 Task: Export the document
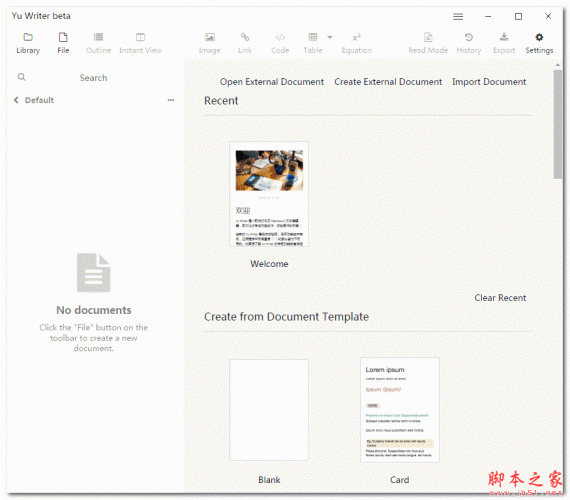(x=504, y=43)
